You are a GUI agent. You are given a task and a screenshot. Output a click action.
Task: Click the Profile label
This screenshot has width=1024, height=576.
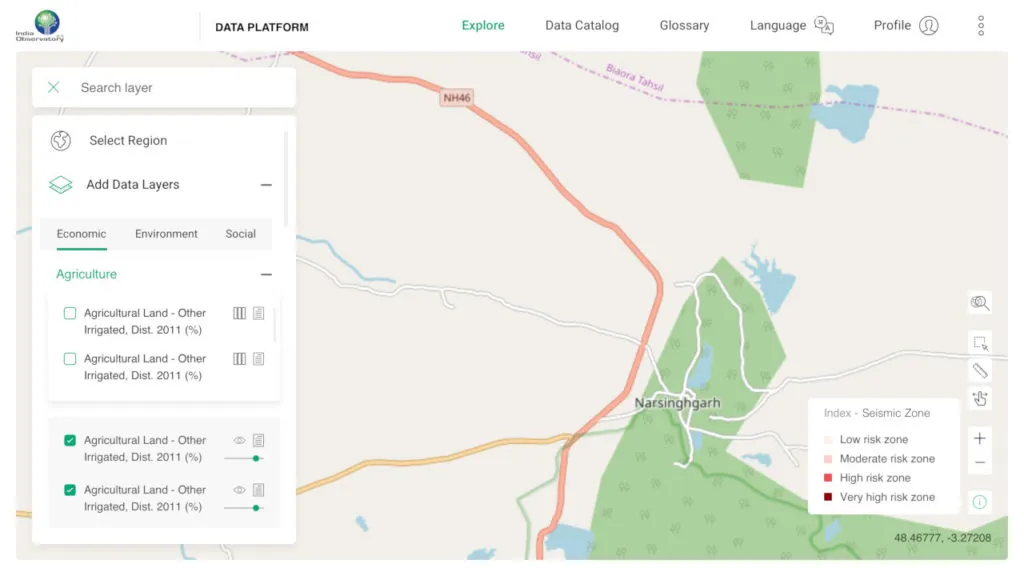(892, 25)
